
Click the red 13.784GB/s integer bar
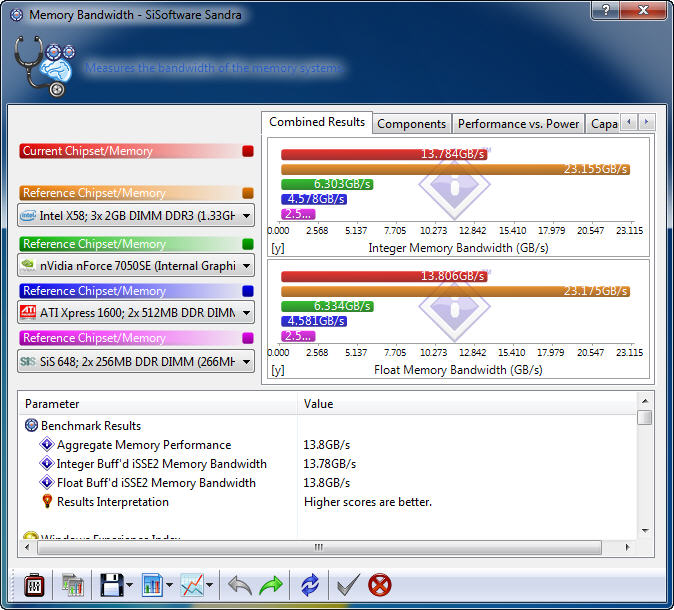[x=384, y=154]
